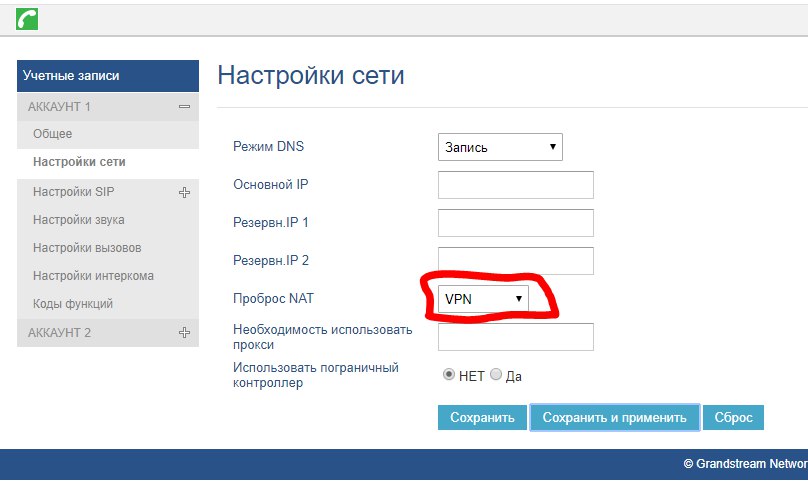This screenshot has width=808, height=499.
Task: Open the Режим DNS dropdown
Action: (500, 147)
